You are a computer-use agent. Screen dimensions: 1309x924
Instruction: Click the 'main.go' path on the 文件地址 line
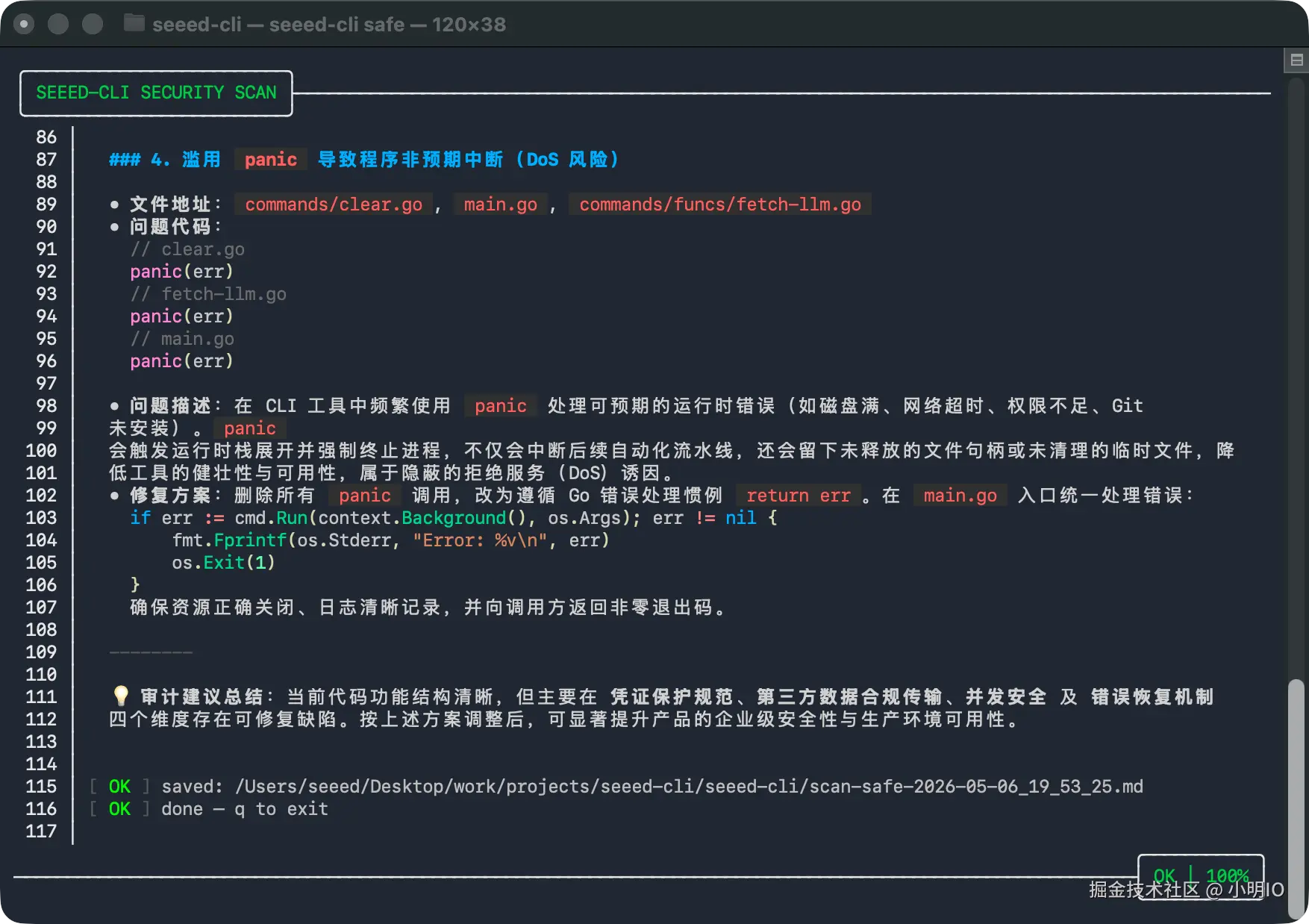[500, 205]
